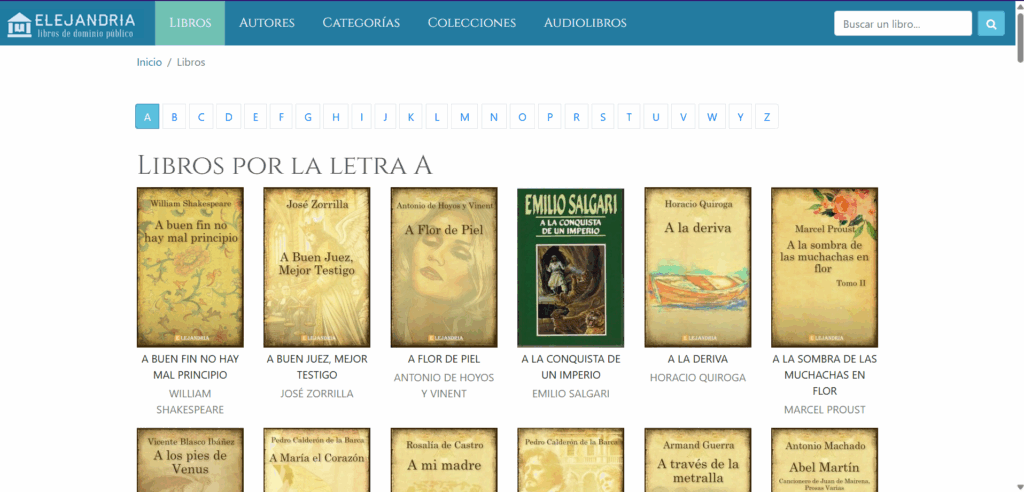Select letter Z in alphabet index
This screenshot has width=1024, height=492.
click(x=767, y=117)
